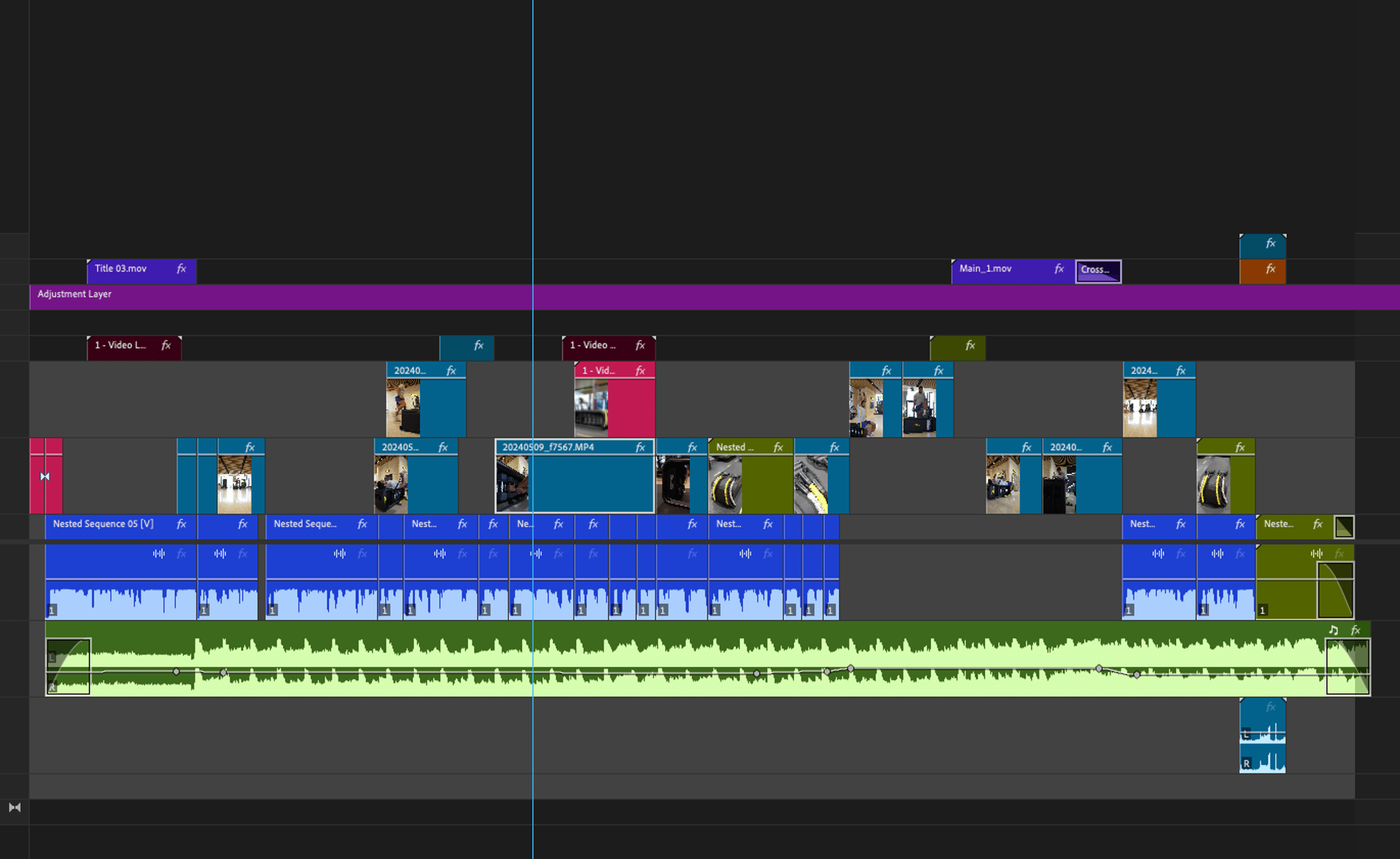
Task: Select the fade-out transition at the end of the music track
Action: (x=1347, y=666)
